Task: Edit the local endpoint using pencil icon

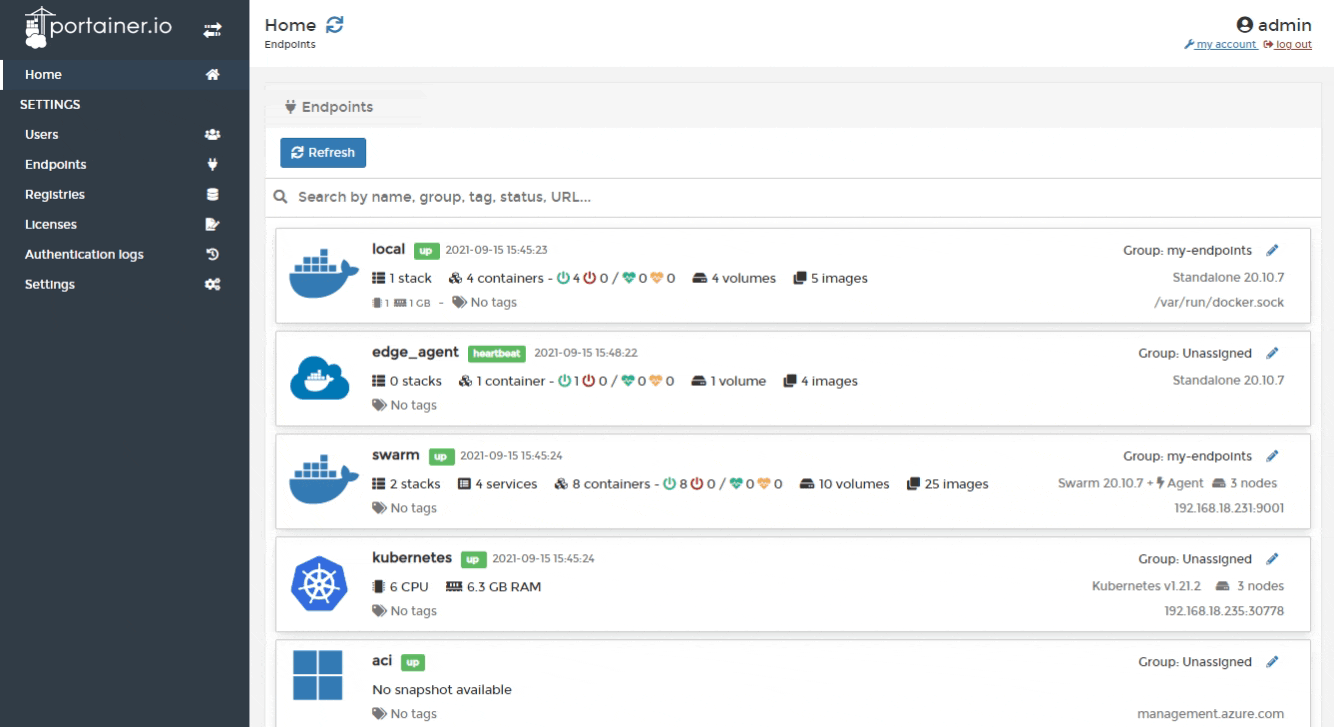Action: point(1272,250)
